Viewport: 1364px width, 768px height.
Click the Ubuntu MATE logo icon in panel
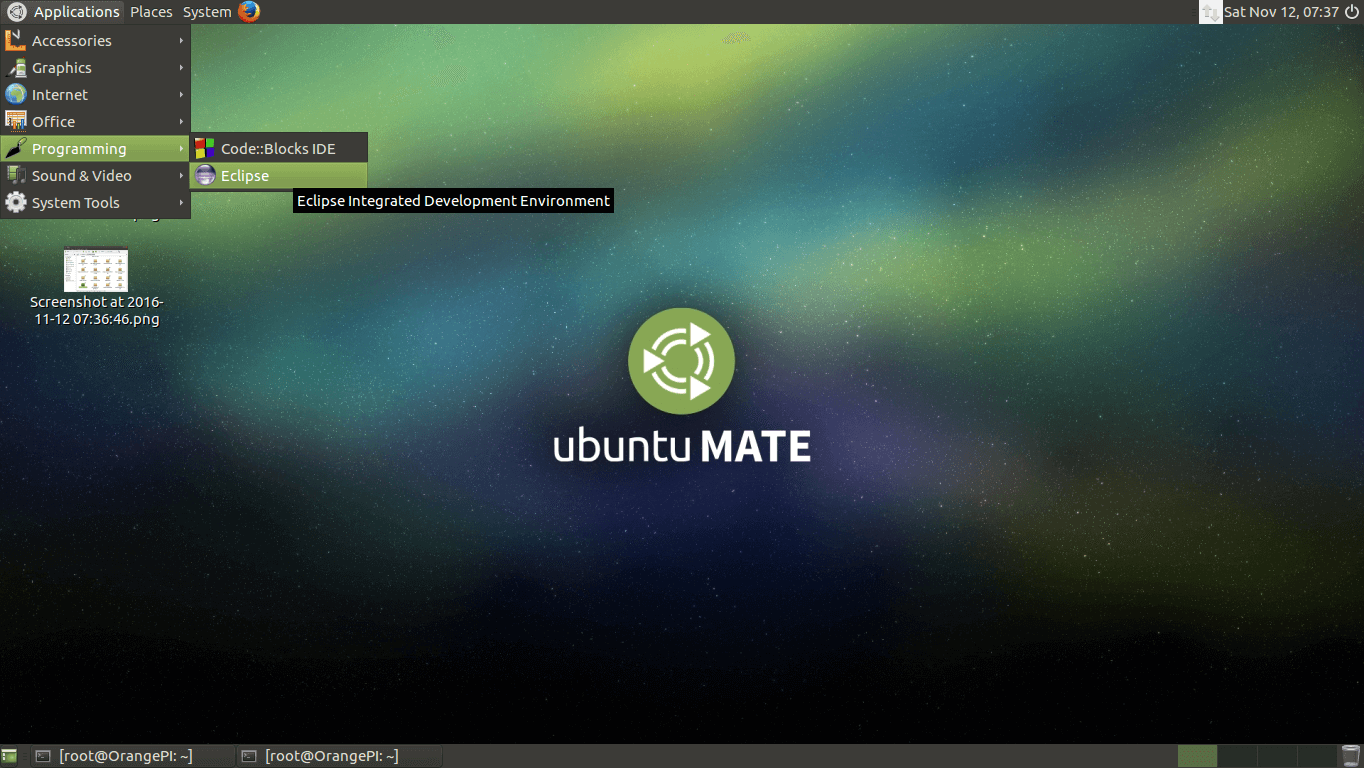coord(16,12)
